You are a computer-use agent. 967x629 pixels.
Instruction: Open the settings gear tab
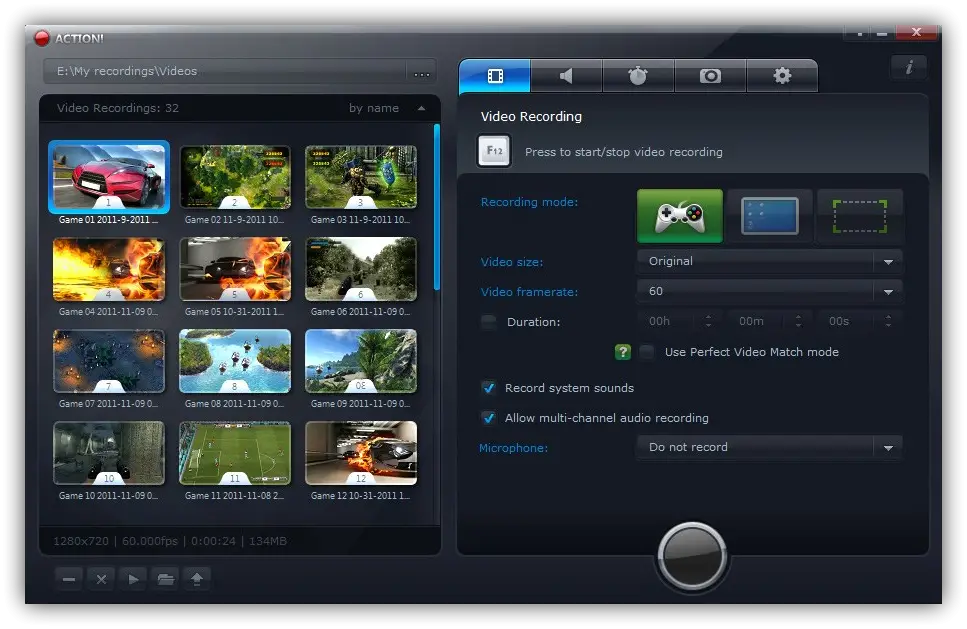pos(782,76)
